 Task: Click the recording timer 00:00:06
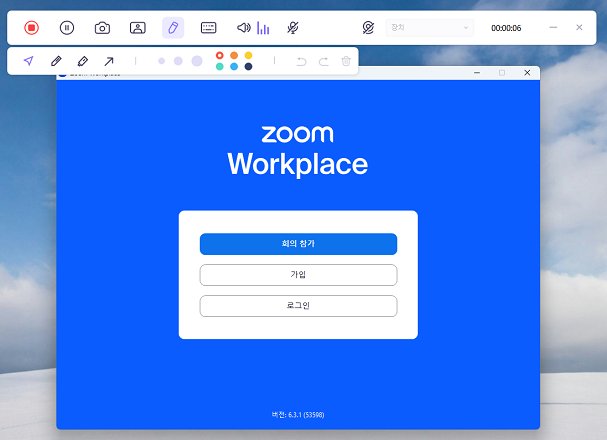pos(506,28)
